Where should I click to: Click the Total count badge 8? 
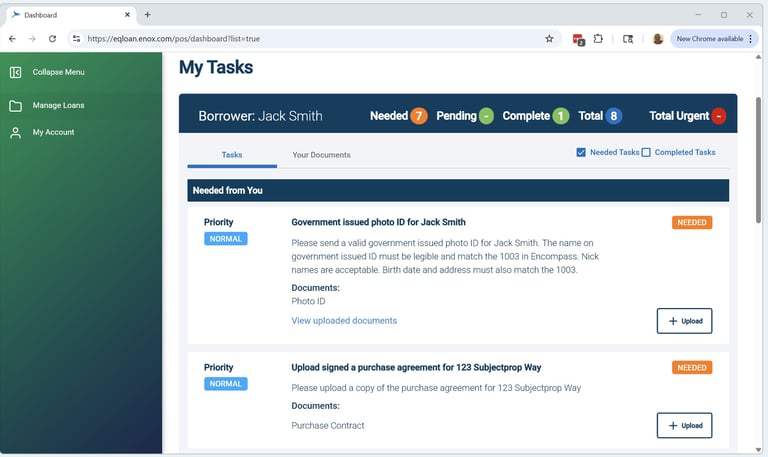[614, 116]
